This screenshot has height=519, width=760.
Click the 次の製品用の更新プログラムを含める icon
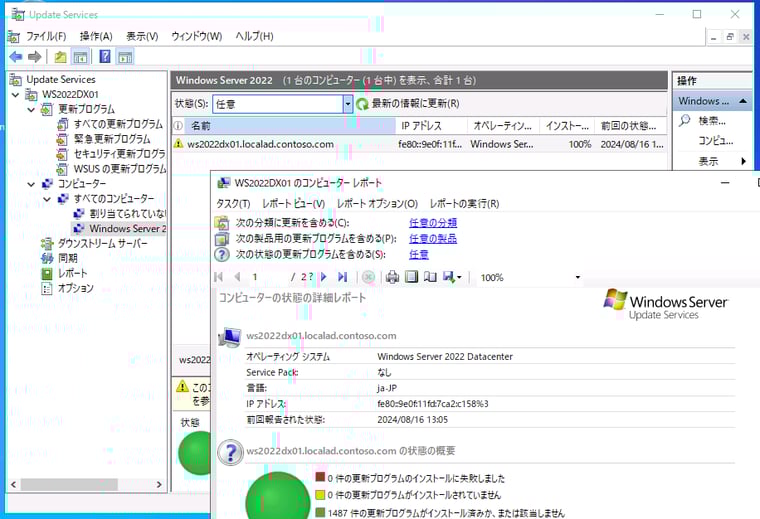[222, 238]
